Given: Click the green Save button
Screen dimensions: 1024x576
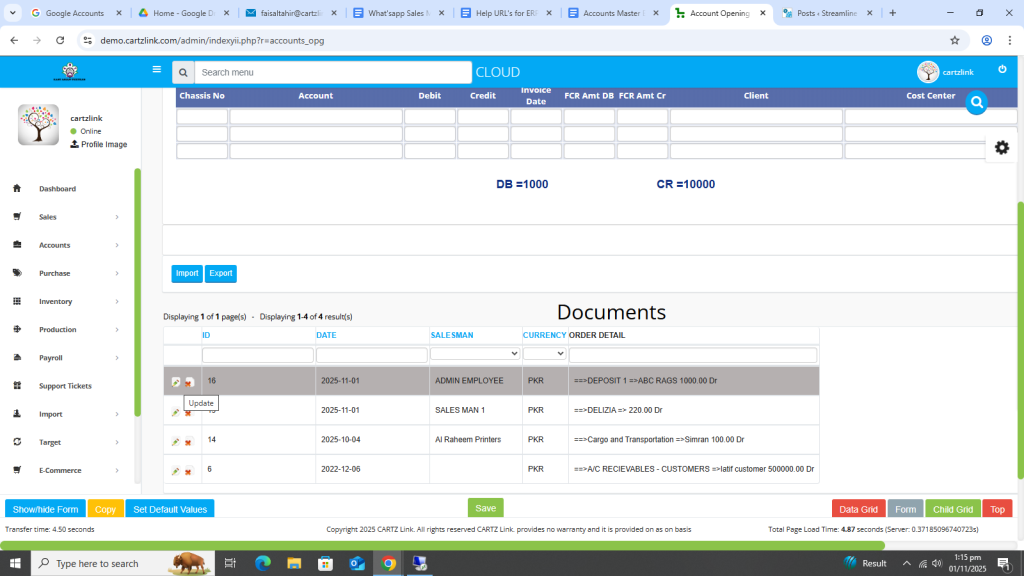Looking at the screenshot, I should pyautogui.click(x=485, y=508).
